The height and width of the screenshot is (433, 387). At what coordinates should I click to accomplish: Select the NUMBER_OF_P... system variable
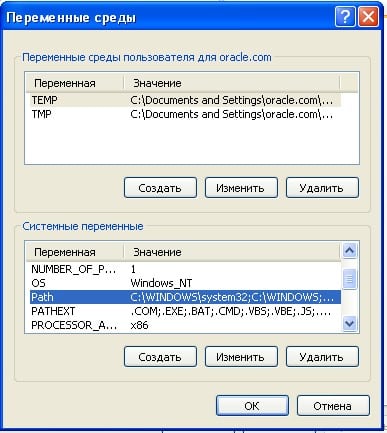(x=185, y=269)
